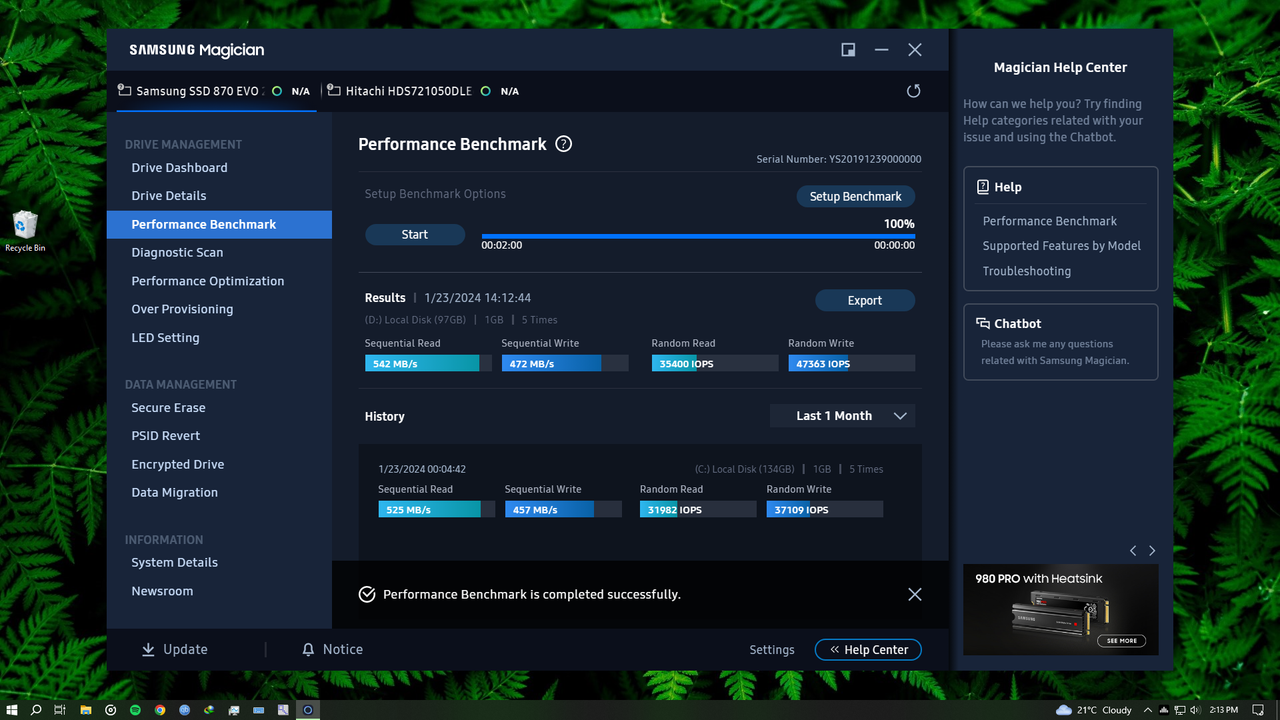Click the 980 PRO with Heatsink ad thumbnail
Screen dimensions: 1280x720
pyautogui.click(x=1060, y=610)
